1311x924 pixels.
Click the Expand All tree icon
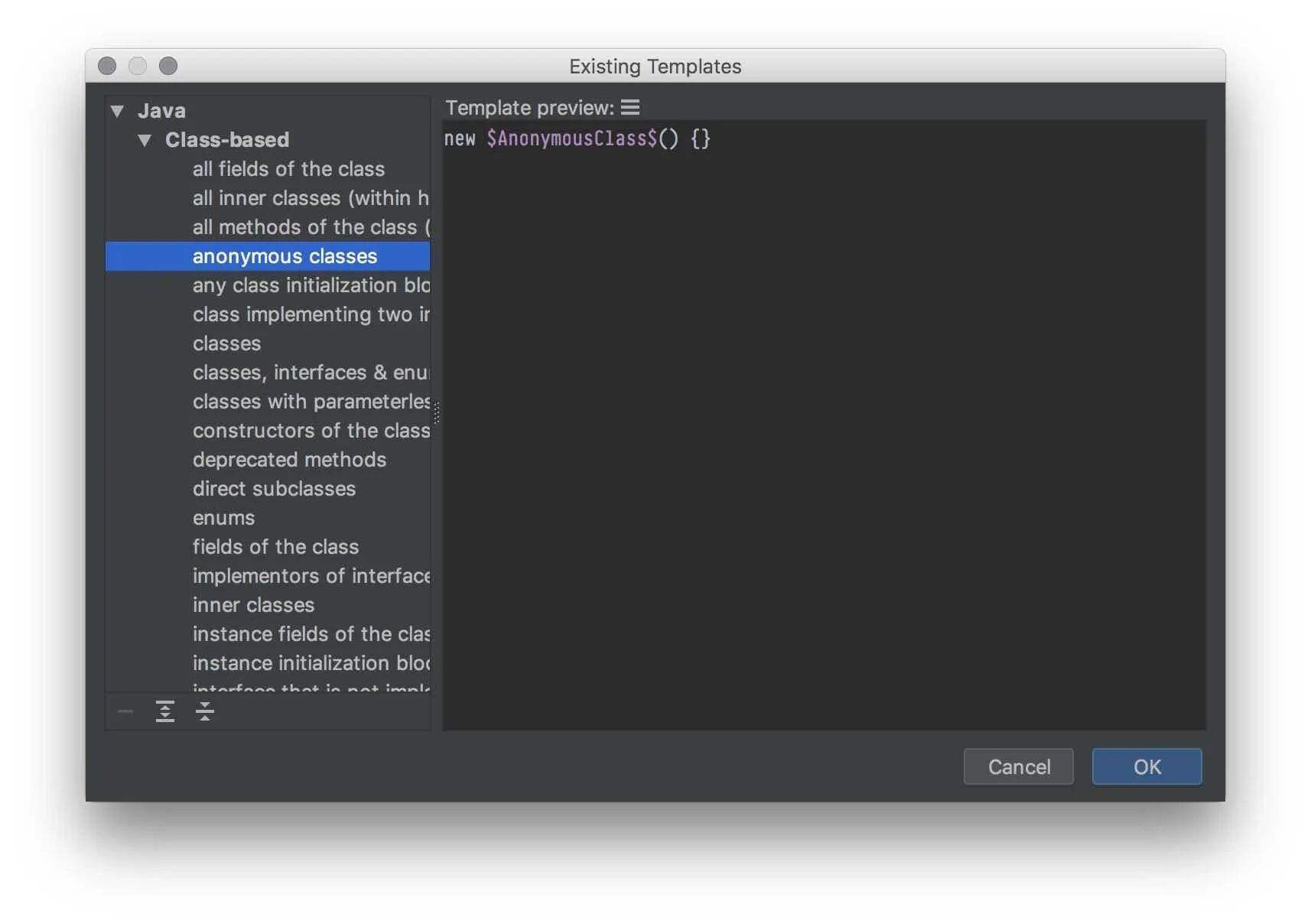(x=165, y=711)
